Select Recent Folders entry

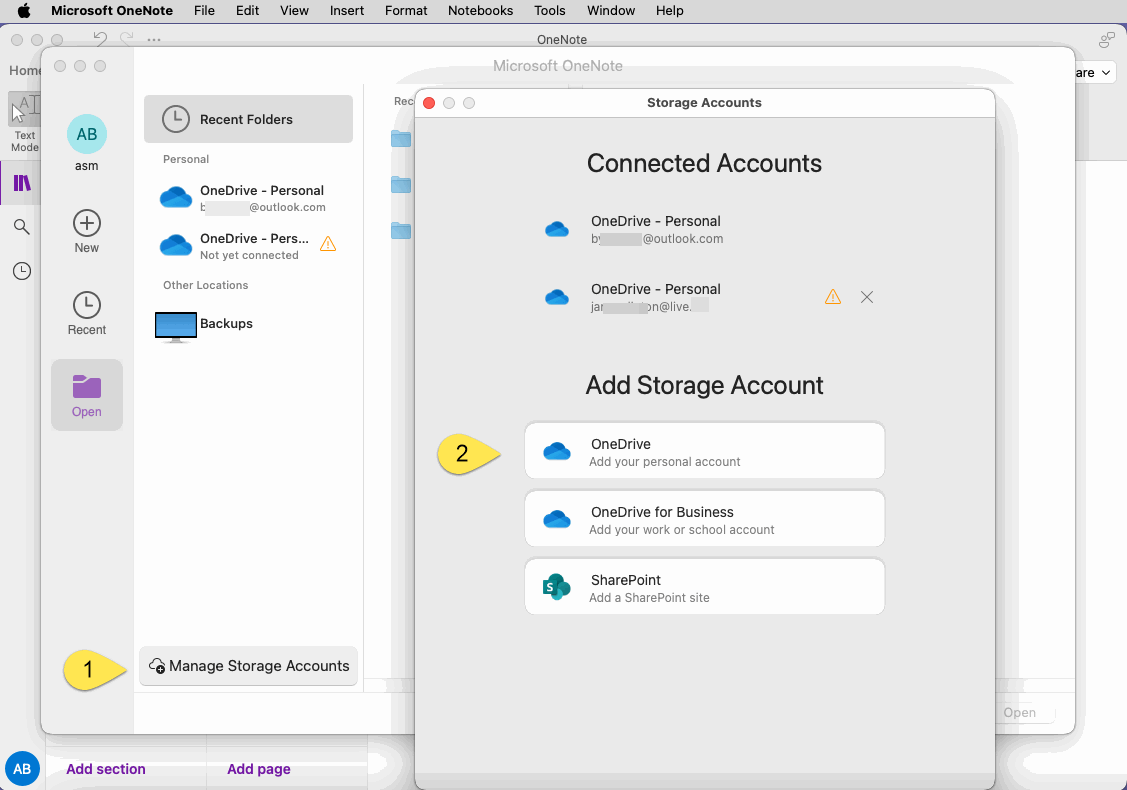[x=248, y=119]
